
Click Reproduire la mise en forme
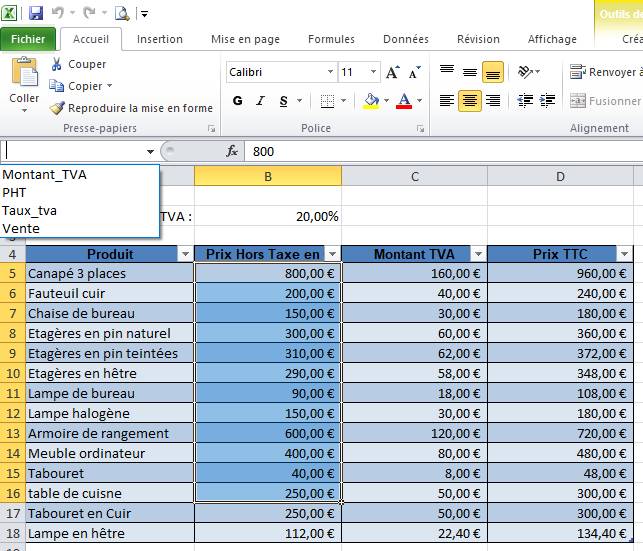[x=131, y=108]
